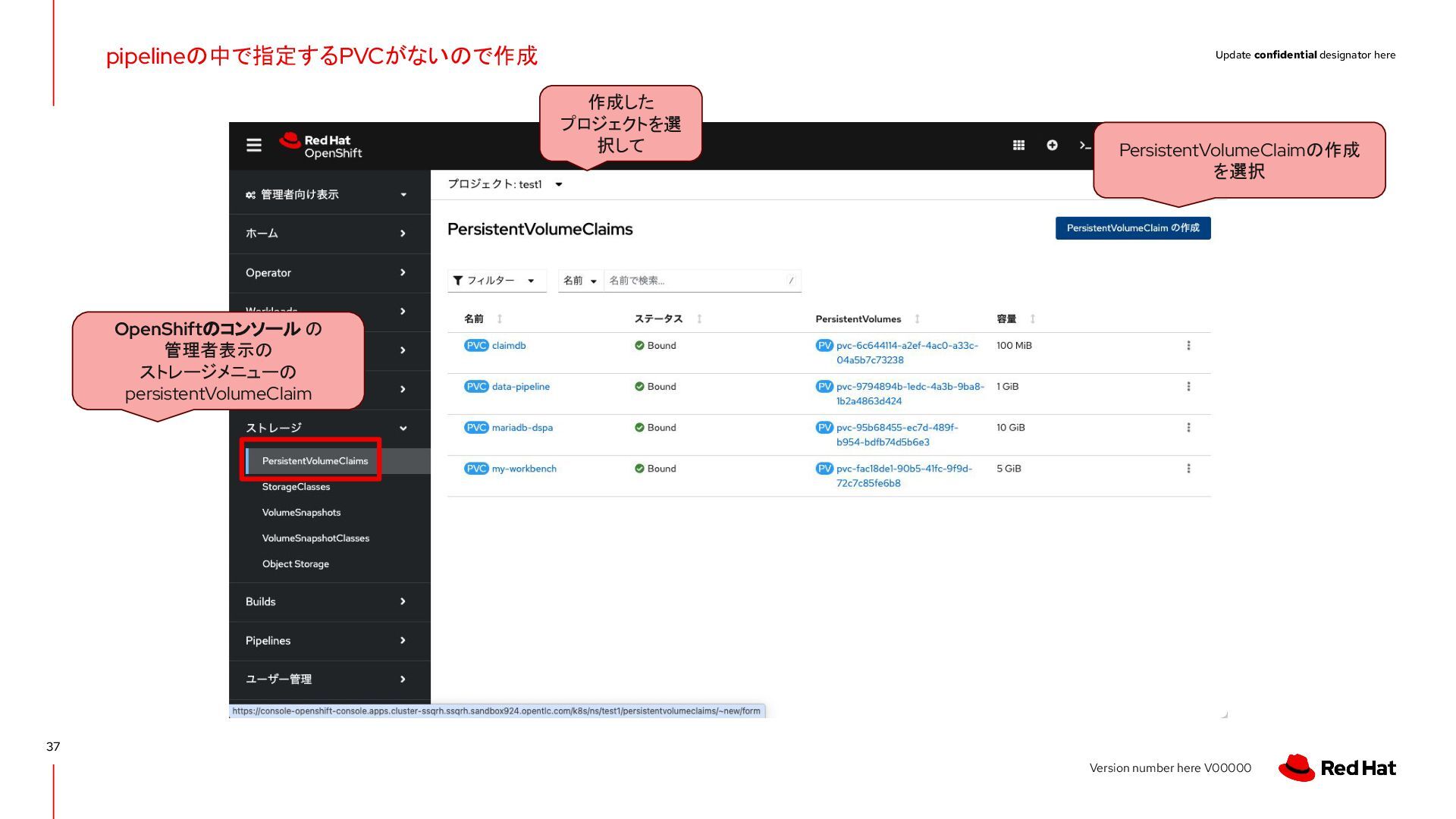Click the 5 GiB capacity cell
The height and width of the screenshot is (819, 1456).
pyautogui.click(x=1009, y=469)
